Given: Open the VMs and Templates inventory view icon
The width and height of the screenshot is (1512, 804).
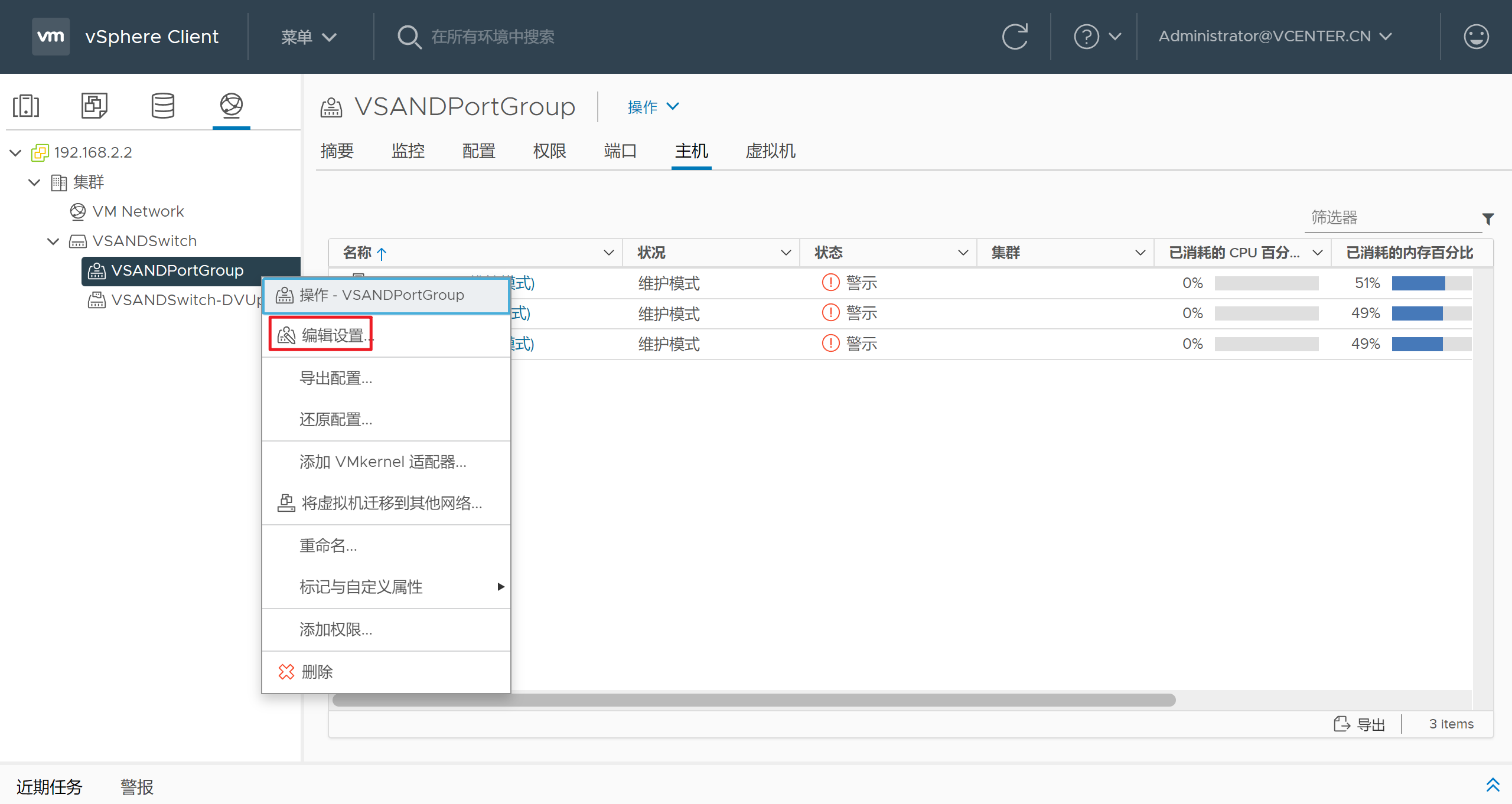Looking at the screenshot, I should tap(94, 106).
